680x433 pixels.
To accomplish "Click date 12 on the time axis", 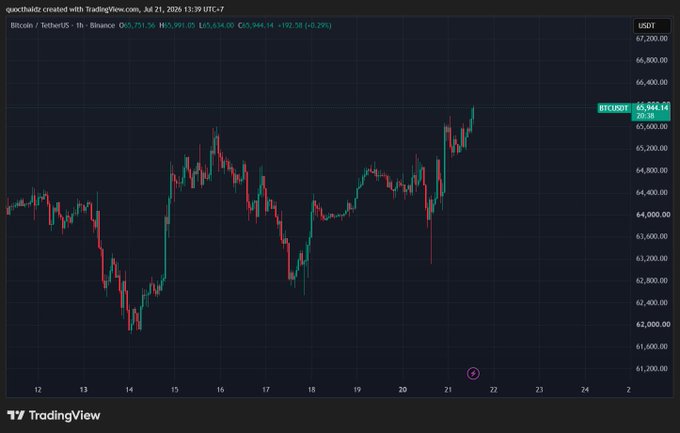I will (x=38, y=390).
